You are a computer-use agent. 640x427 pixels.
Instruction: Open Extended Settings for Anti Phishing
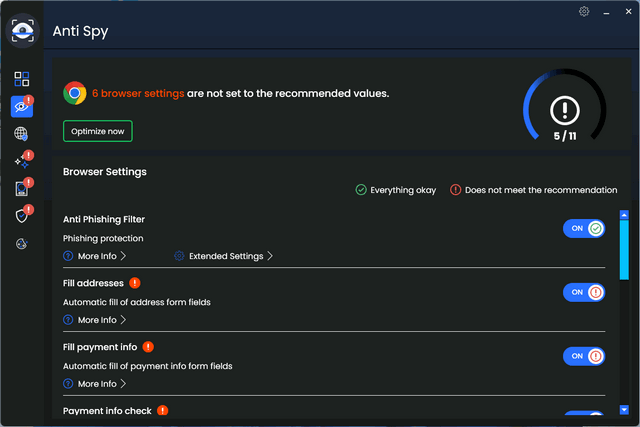tap(225, 256)
